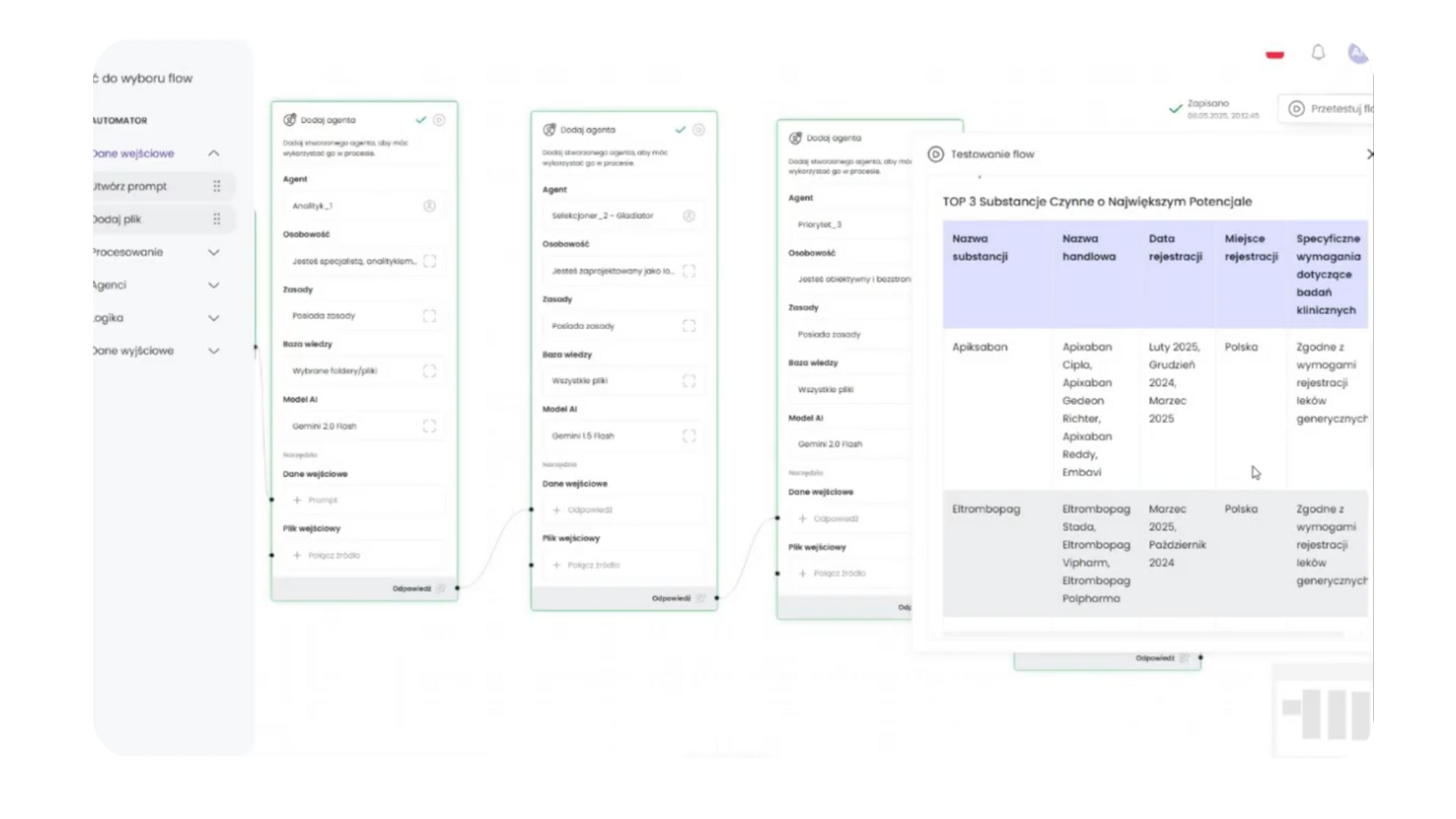Switch language with the Polish flag
The height and width of the screenshot is (819, 1456).
pos(1275,54)
